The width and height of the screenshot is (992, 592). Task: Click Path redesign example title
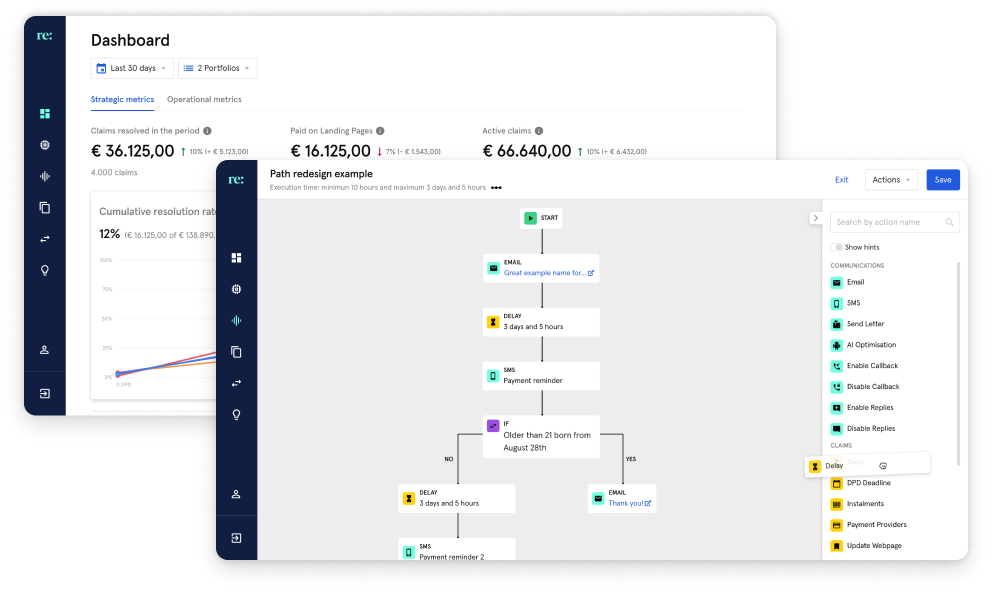click(321, 174)
